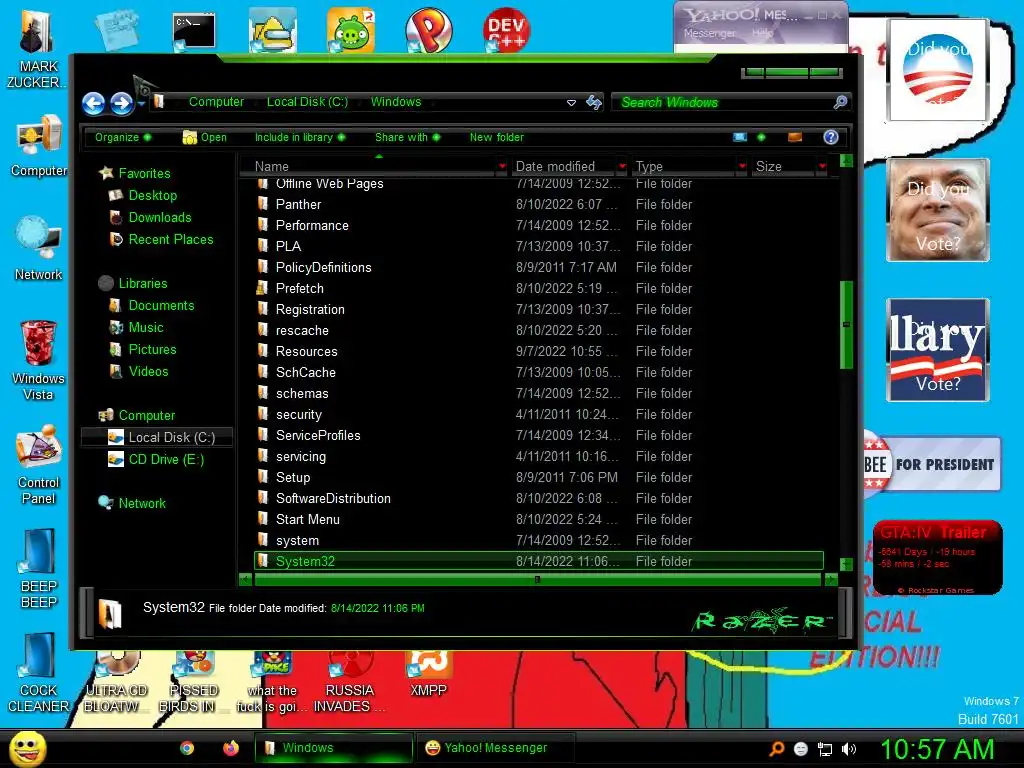Image resolution: width=1024 pixels, height=768 pixels.
Task: Open the recent locations arrow beside Forward
Action: (x=141, y=103)
